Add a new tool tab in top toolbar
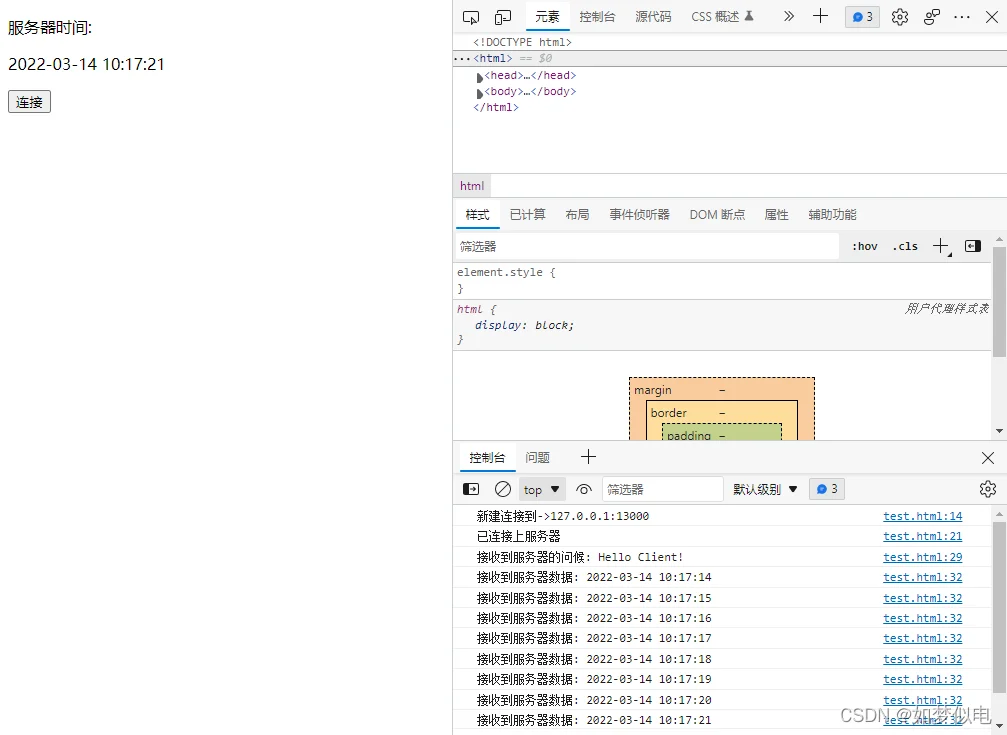This screenshot has width=1007, height=735. (x=820, y=16)
